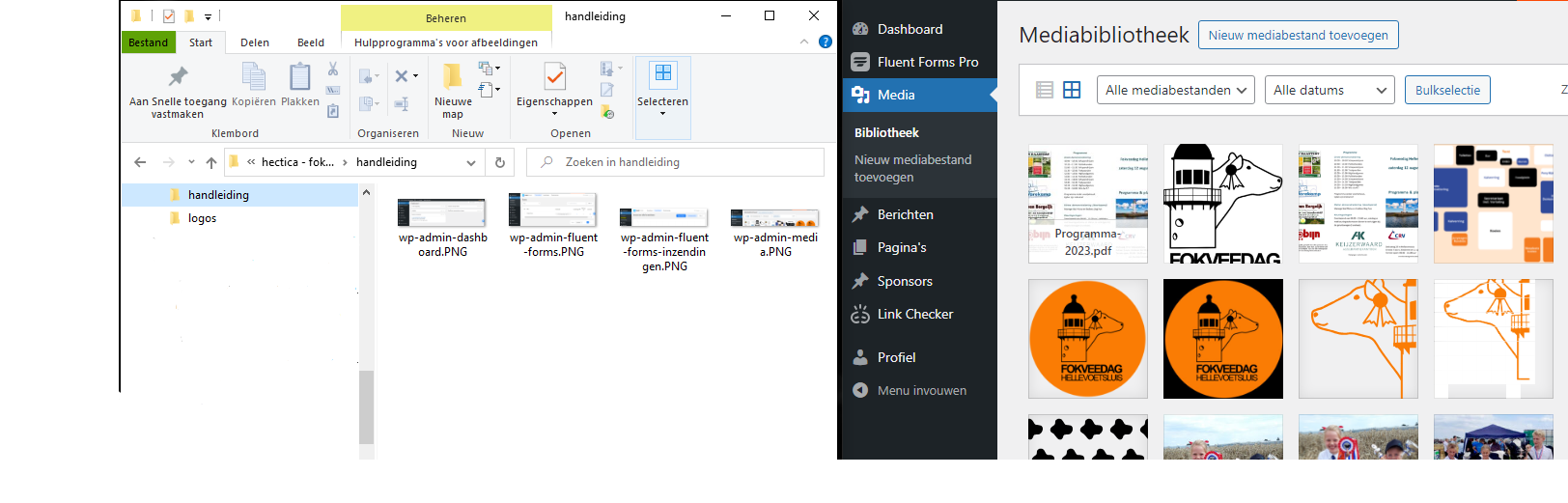Screen dimensions: 1568x503
Task: Click the Back arrow in Explorer
Action: 140,162
